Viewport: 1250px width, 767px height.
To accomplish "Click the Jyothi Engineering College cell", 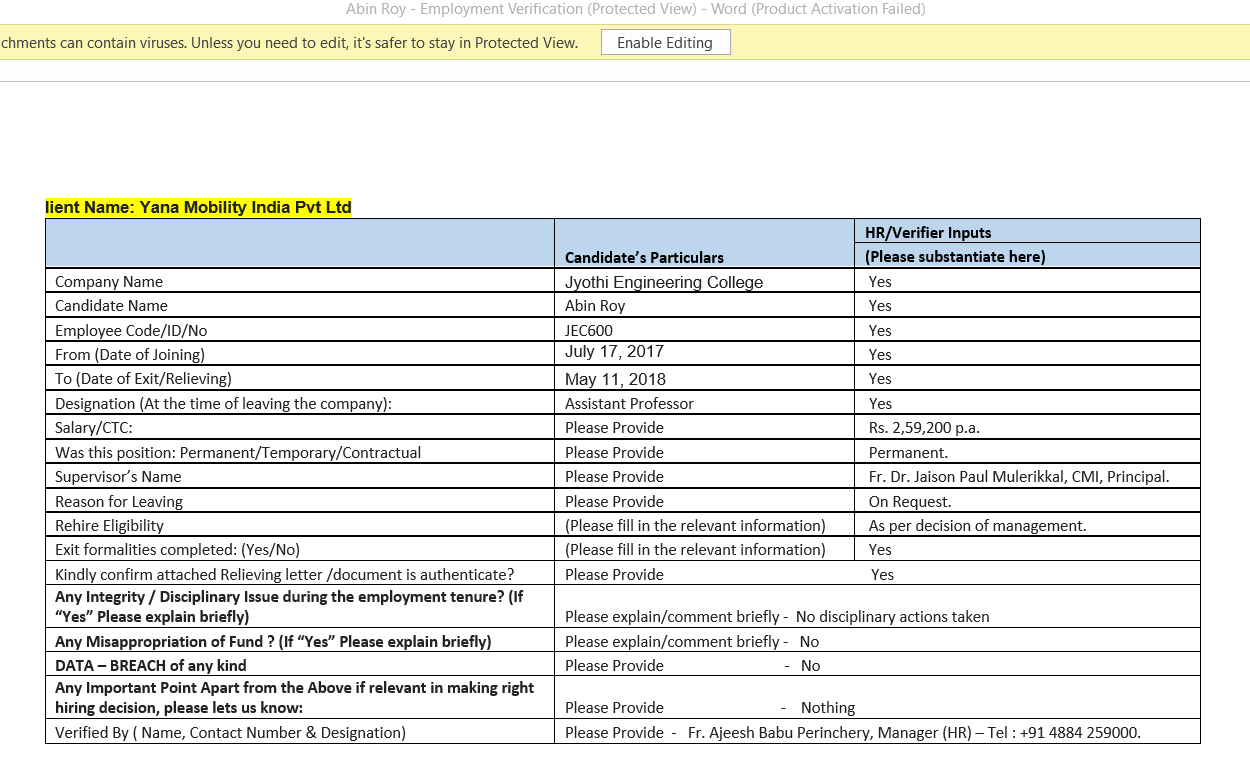I will coord(663,282).
